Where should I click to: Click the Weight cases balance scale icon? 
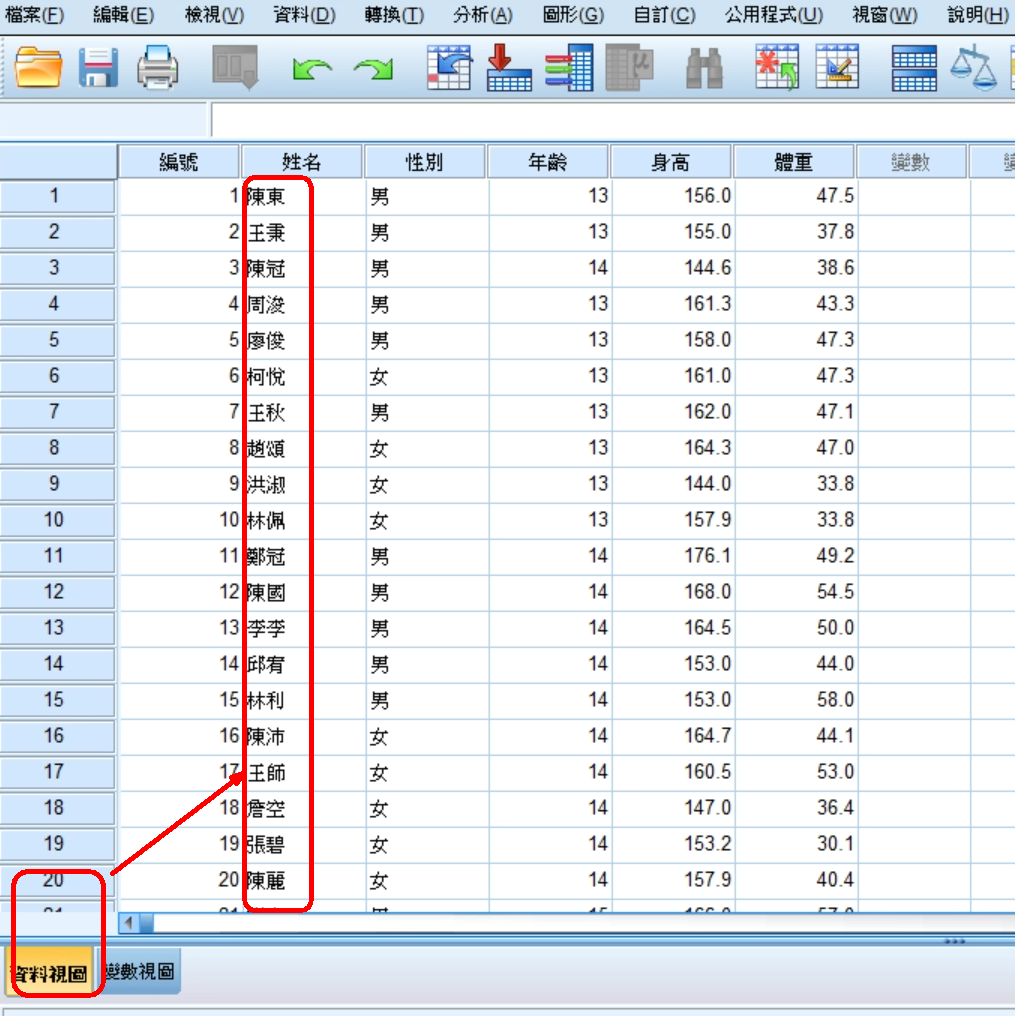coord(973,69)
